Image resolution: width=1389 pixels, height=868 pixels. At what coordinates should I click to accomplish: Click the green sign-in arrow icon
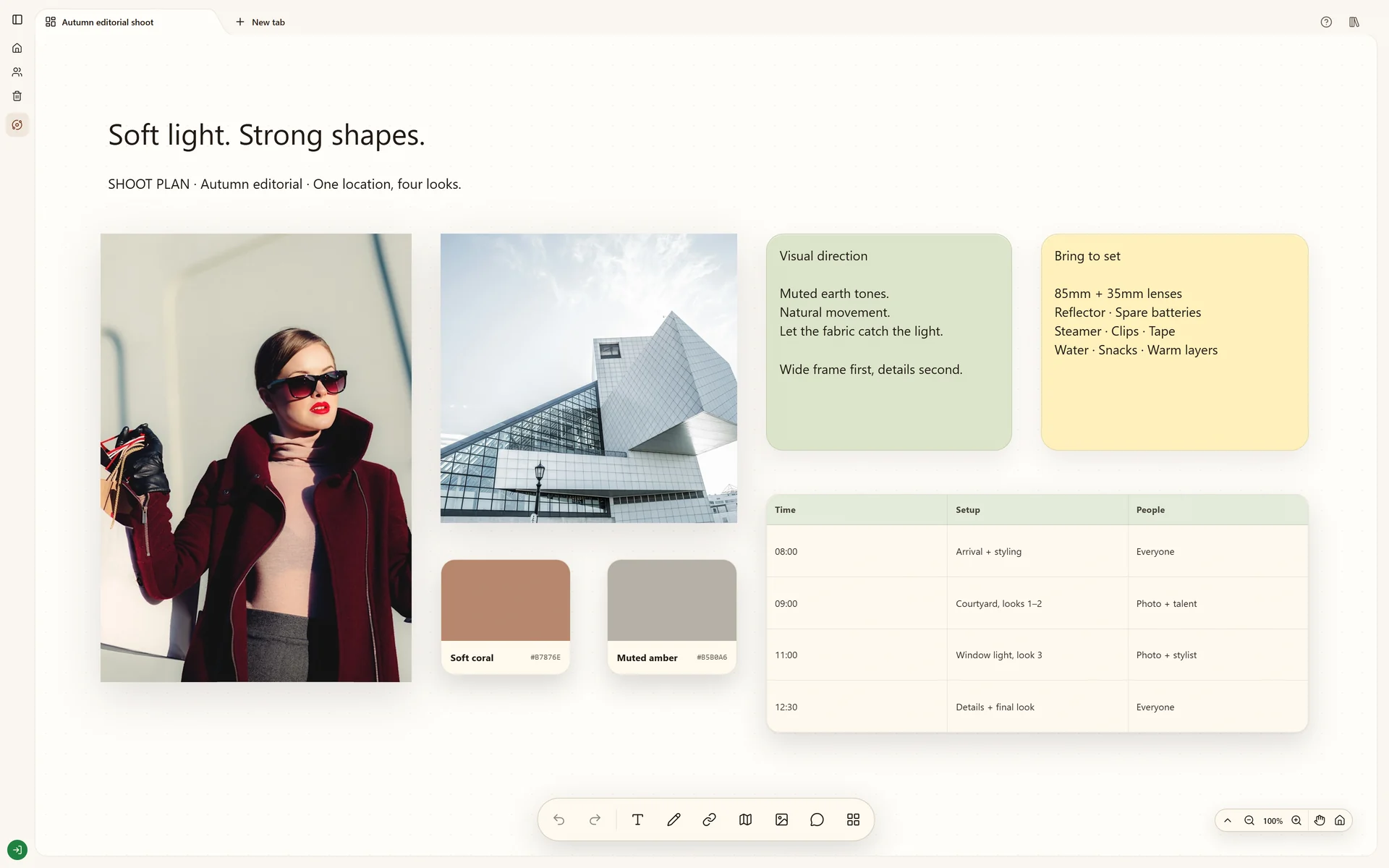(17, 849)
